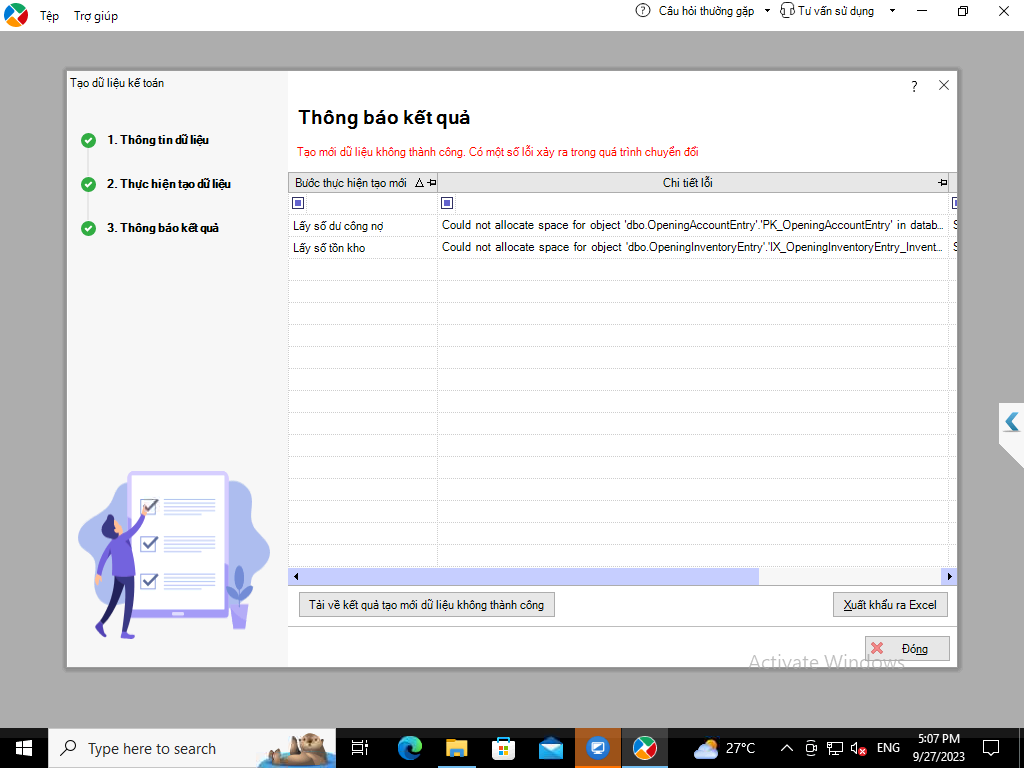Toggle filter box under 'Bước thực hiện tạo mới'
Viewport: 1024px width, 768px height.
(298, 203)
